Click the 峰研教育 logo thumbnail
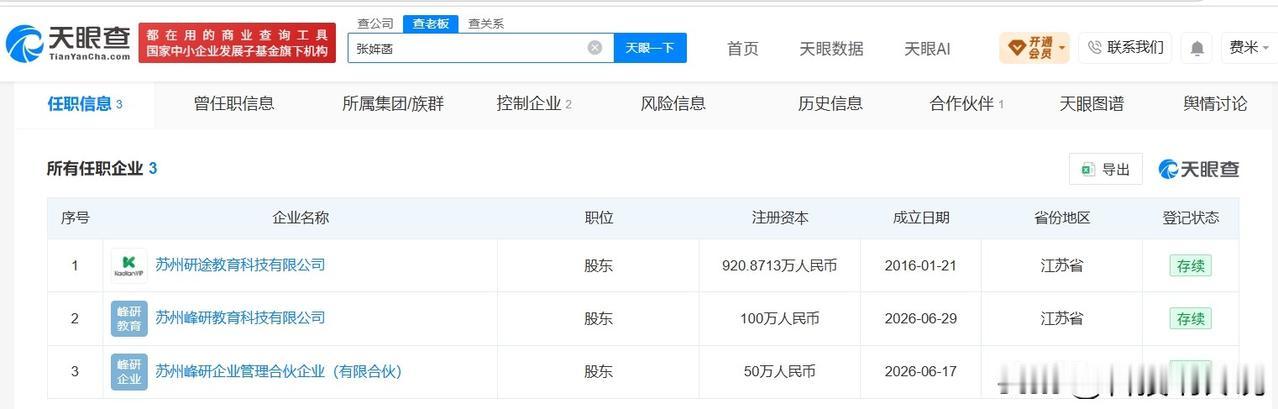 pos(129,319)
